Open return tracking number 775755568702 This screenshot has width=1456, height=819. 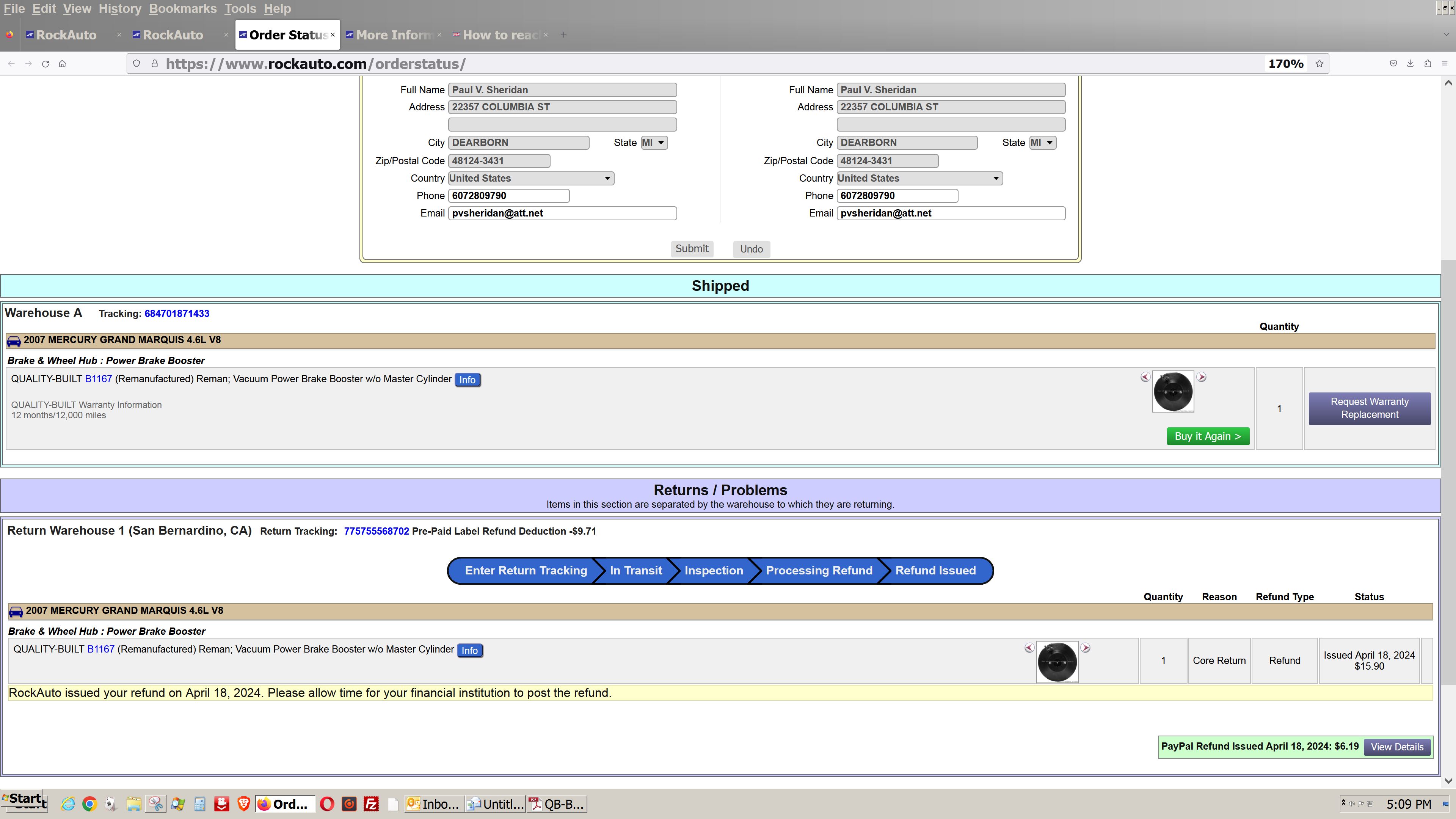coord(377,531)
